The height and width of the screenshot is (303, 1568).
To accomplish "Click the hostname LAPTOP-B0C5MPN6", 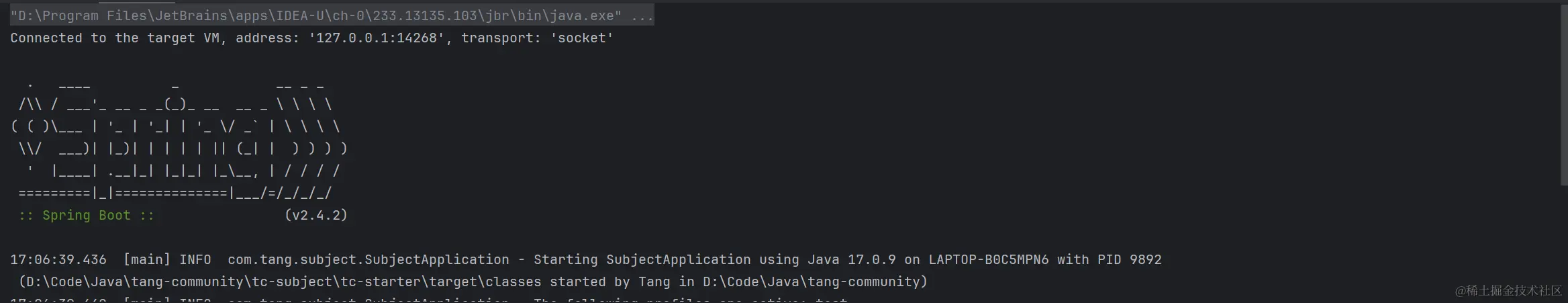I will (988, 260).
